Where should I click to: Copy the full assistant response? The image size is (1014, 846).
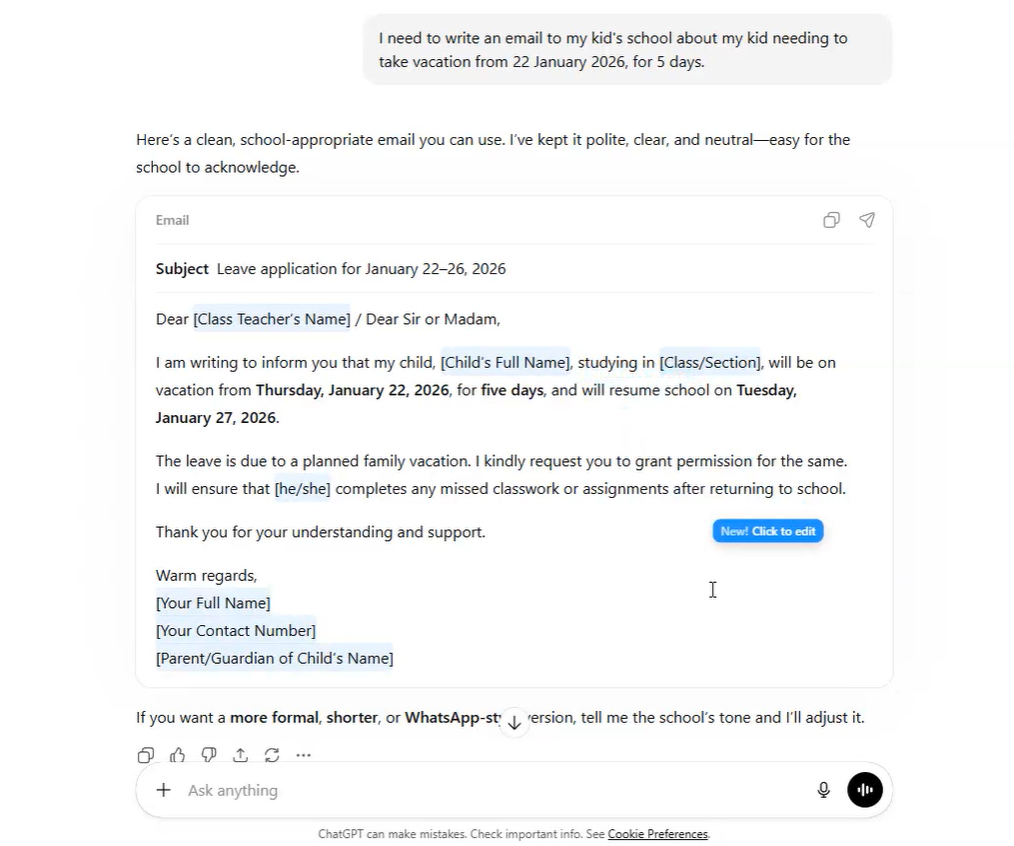point(145,755)
